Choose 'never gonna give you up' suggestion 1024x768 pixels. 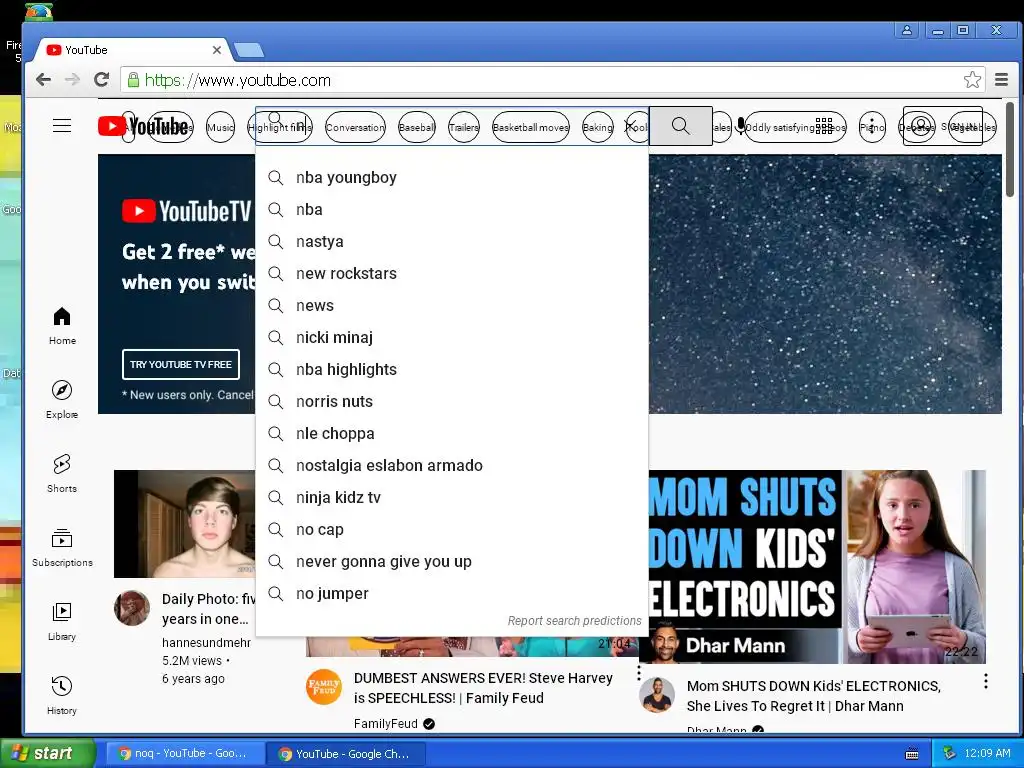(x=452, y=562)
